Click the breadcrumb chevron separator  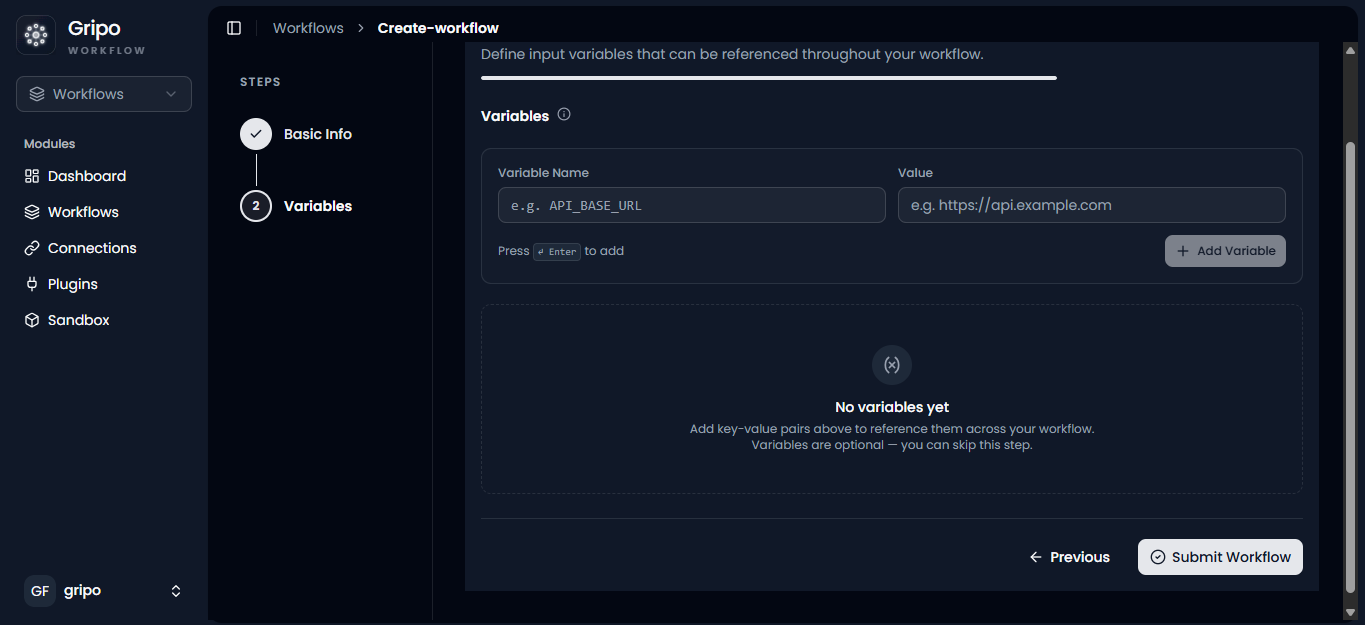[x=361, y=28]
